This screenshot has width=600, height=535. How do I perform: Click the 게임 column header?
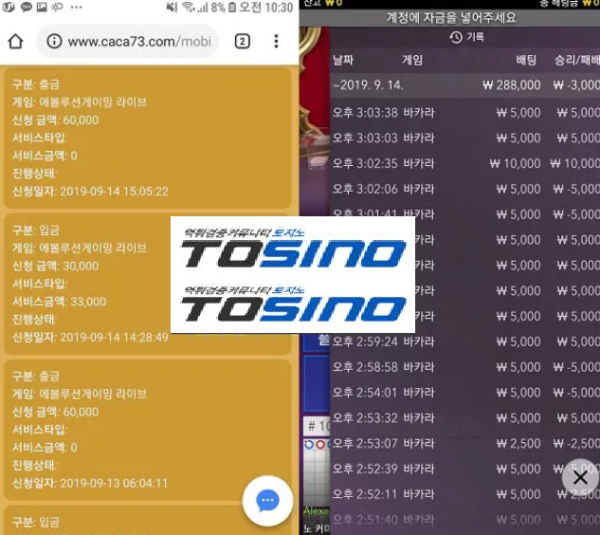coord(412,60)
